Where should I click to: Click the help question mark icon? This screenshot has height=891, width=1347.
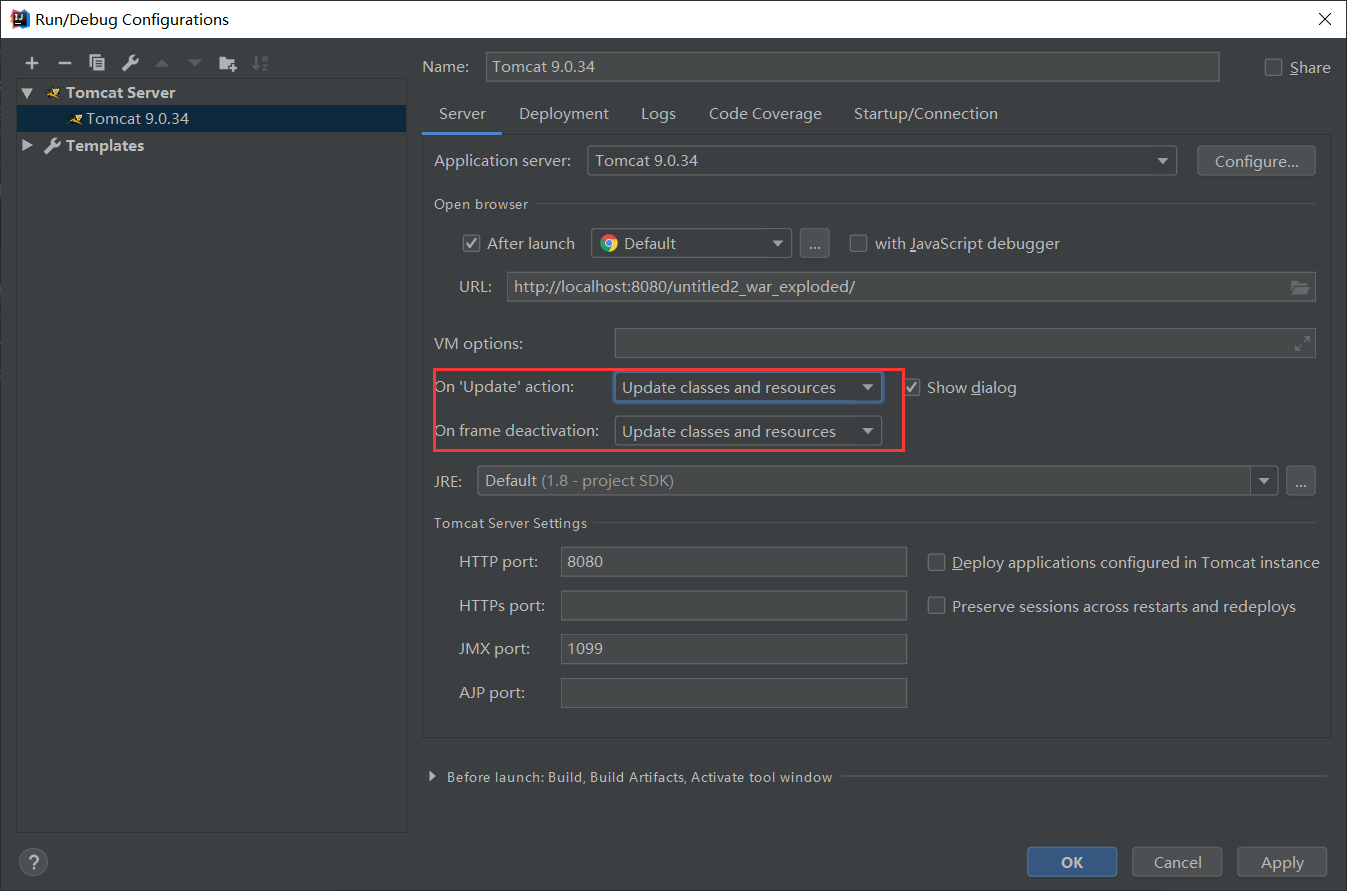tap(33, 862)
